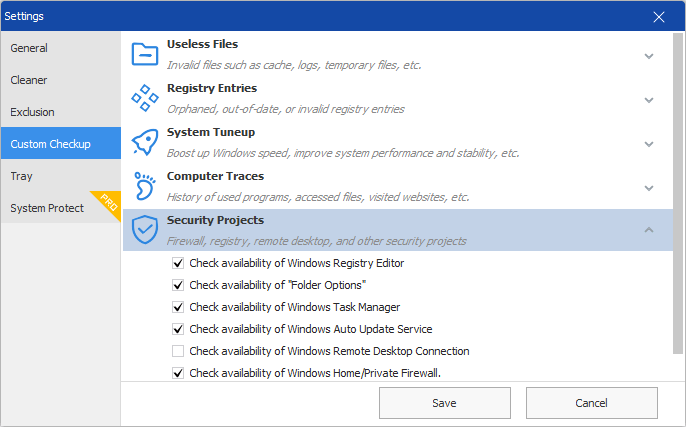Toggle Windows Task Manager availability check
Viewport: 686px width, 427px height.
point(178,307)
